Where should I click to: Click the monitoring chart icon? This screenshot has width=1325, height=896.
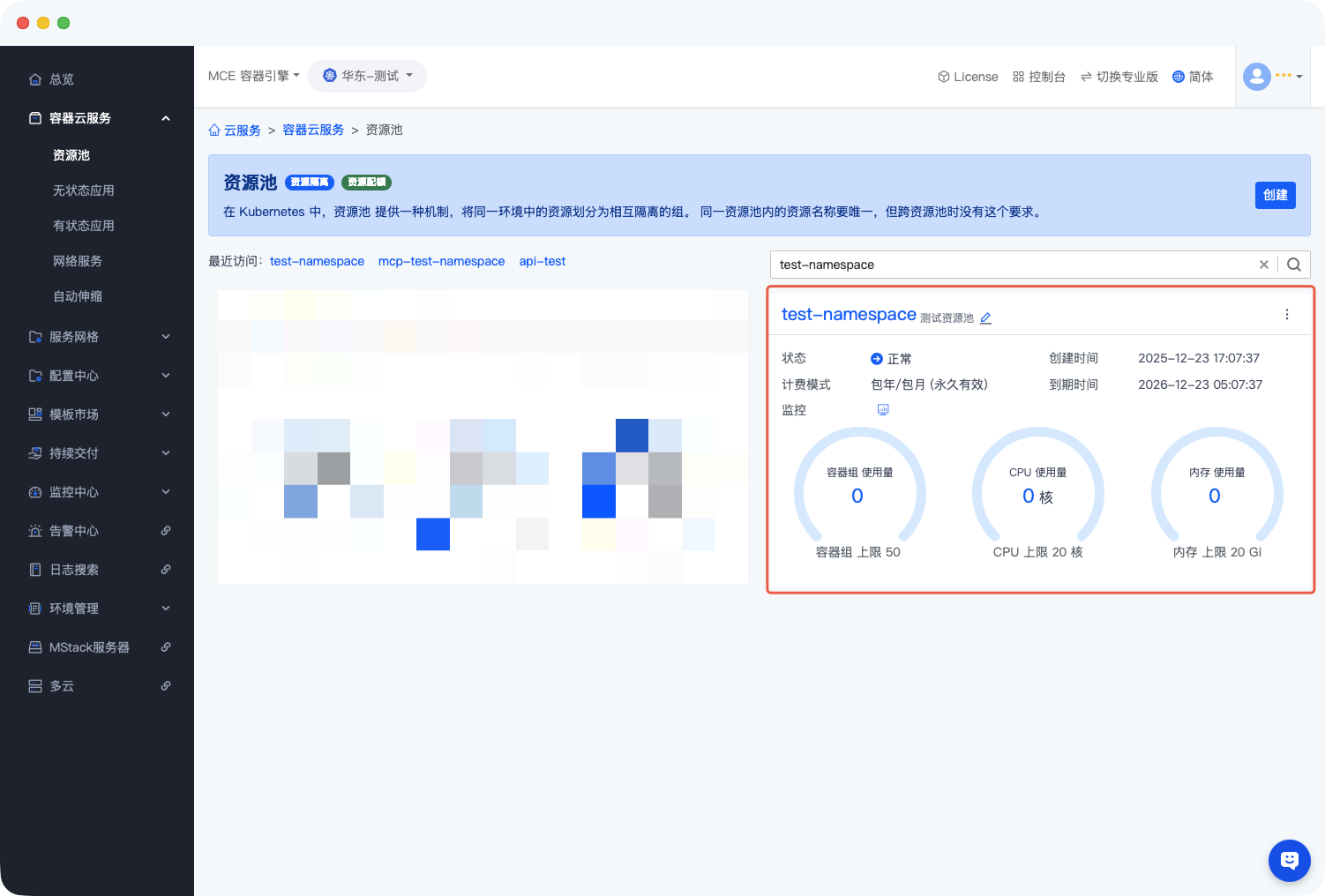point(882,410)
